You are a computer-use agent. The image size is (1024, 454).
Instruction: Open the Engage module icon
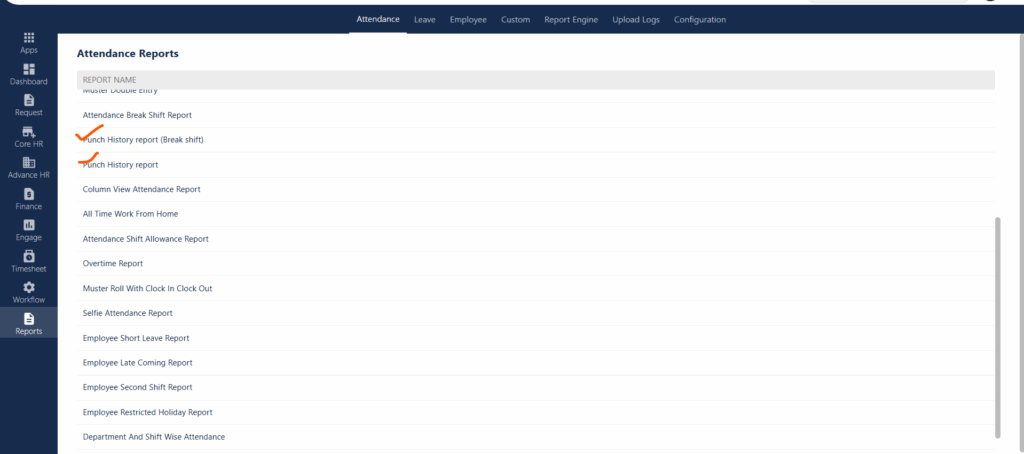point(28,225)
